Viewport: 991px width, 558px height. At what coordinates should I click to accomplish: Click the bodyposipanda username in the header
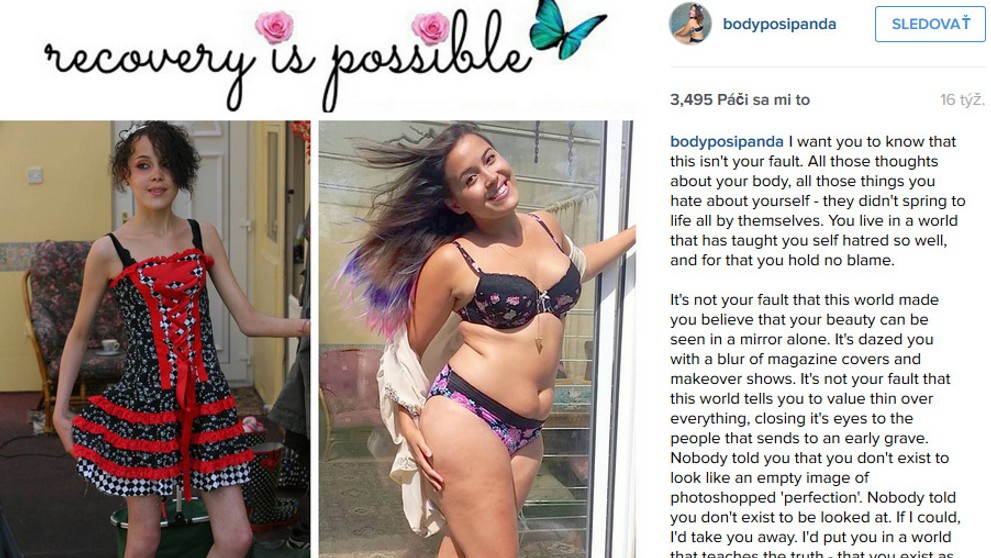click(779, 24)
